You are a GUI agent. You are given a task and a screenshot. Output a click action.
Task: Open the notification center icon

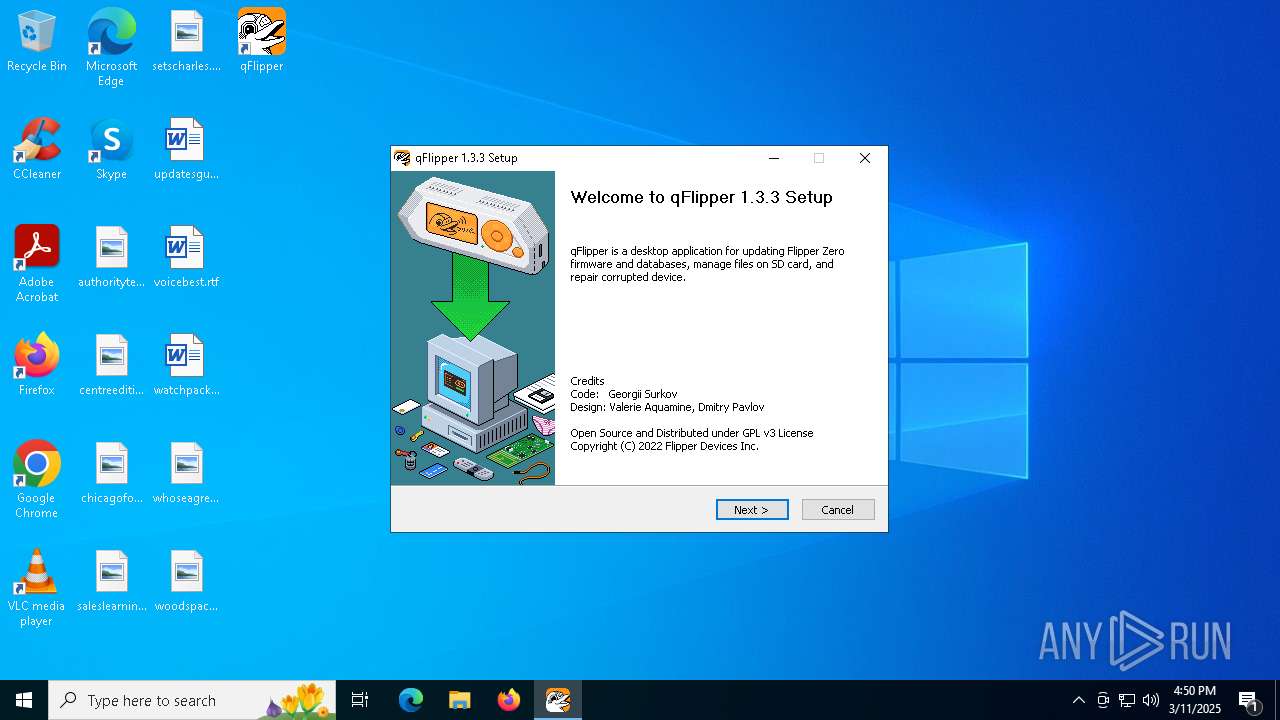click(1248, 700)
